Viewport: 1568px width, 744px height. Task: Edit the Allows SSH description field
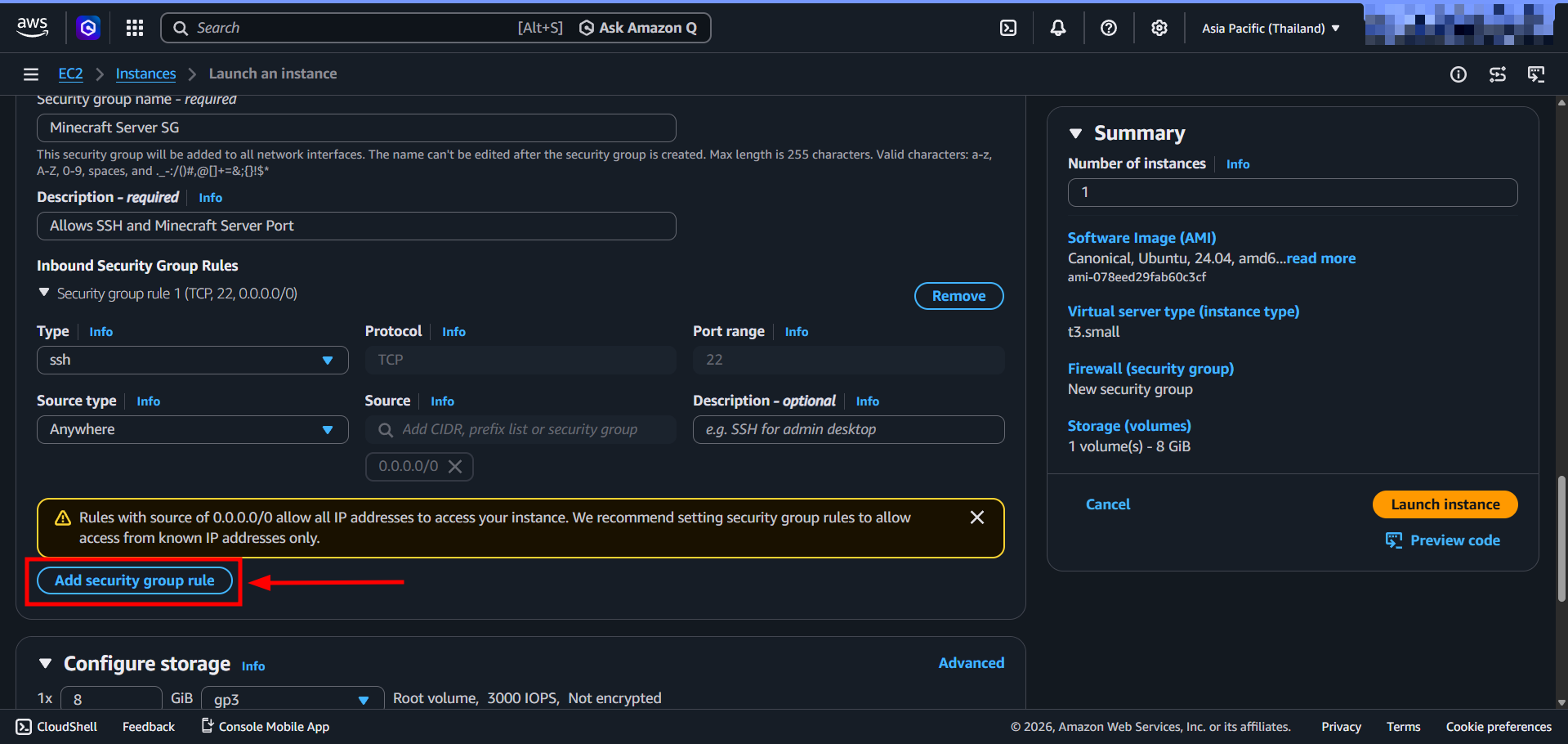pyautogui.click(x=356, y=226)
